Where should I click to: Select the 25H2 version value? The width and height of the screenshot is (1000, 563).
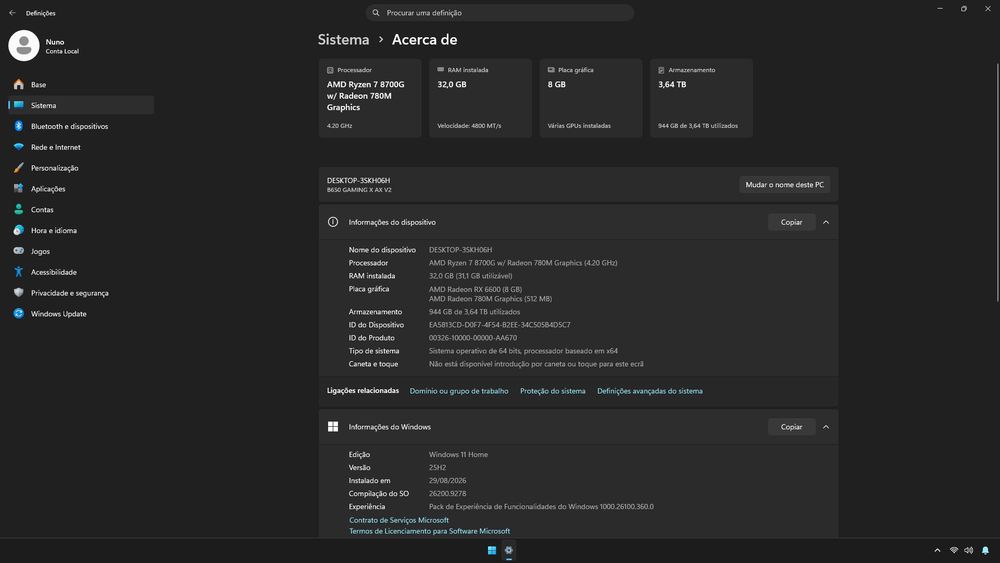point(437,467)
